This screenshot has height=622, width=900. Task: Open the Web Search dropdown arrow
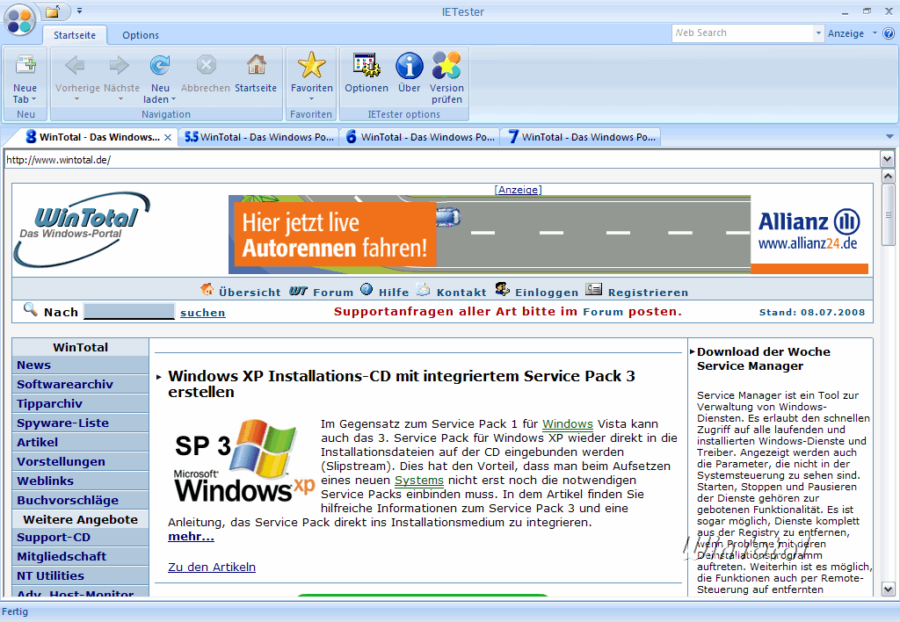818,33
